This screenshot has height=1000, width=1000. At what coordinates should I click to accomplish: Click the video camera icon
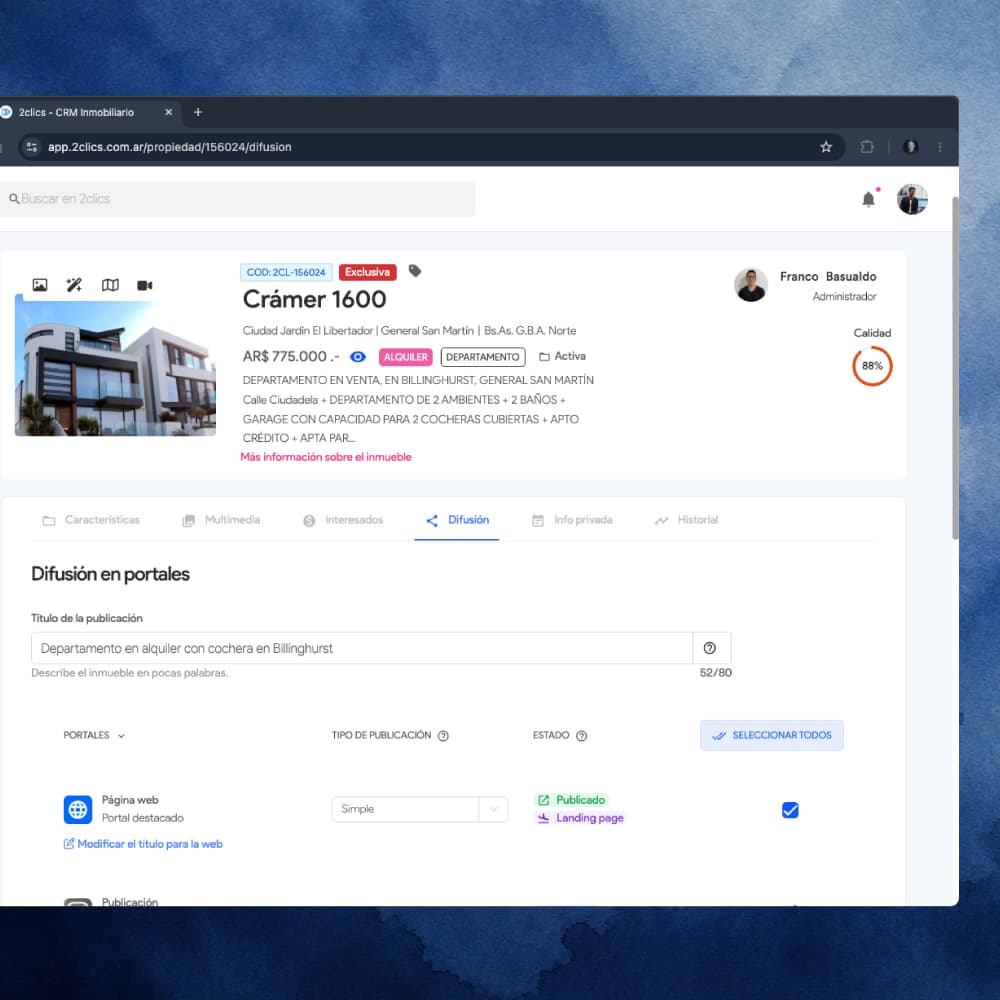coord(145,285)
